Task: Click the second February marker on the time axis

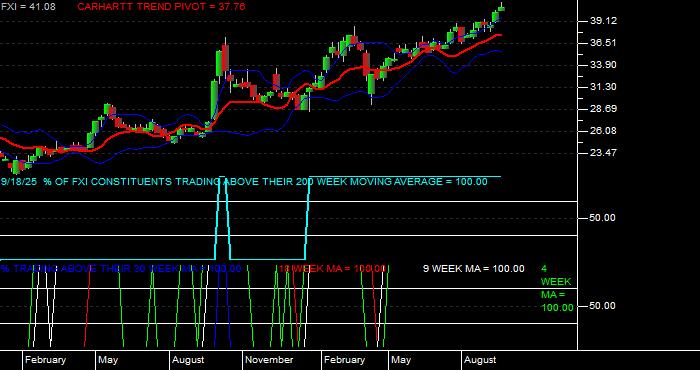Action: coord(344,360)
